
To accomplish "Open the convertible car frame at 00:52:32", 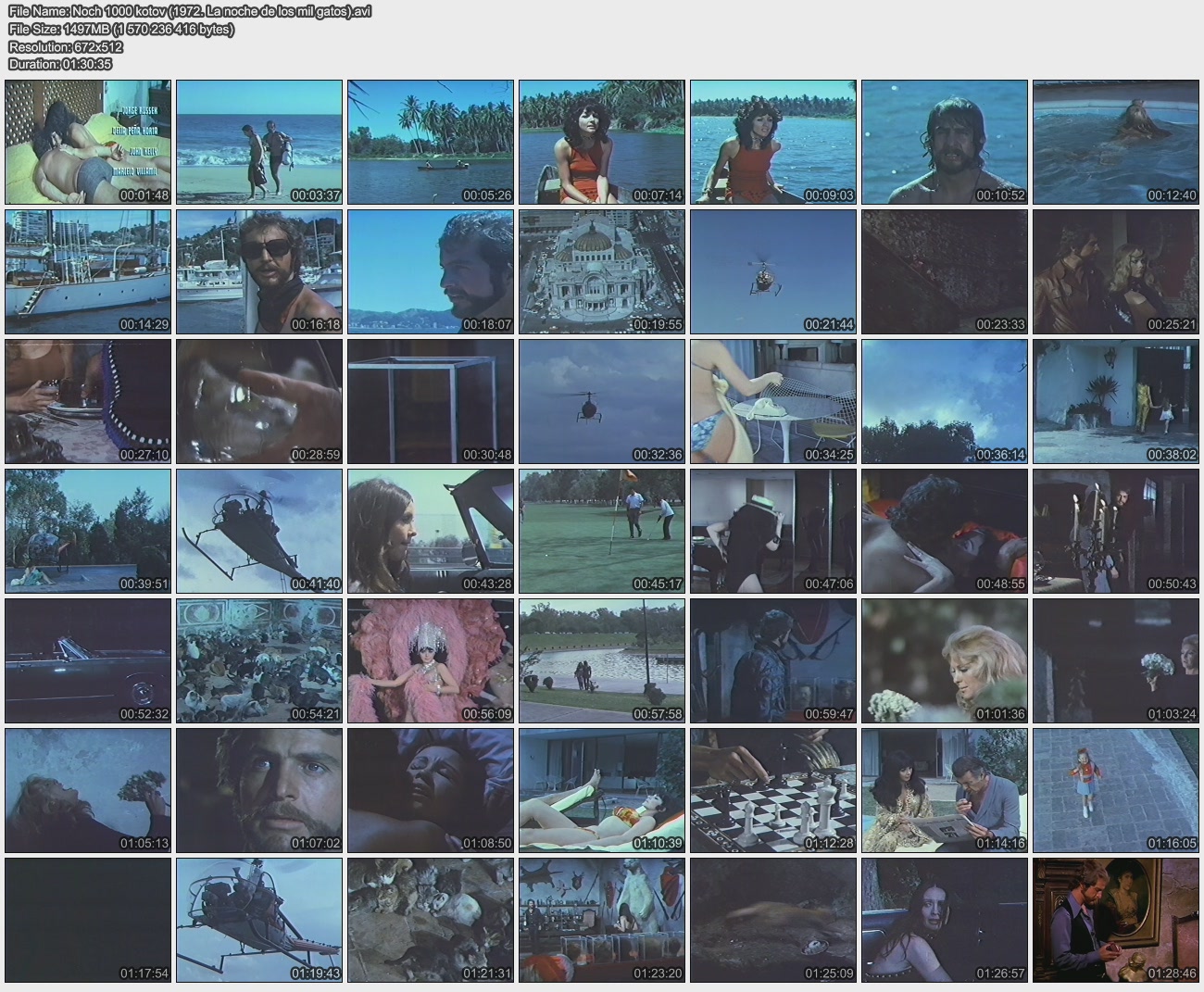I will click(88, 660).
